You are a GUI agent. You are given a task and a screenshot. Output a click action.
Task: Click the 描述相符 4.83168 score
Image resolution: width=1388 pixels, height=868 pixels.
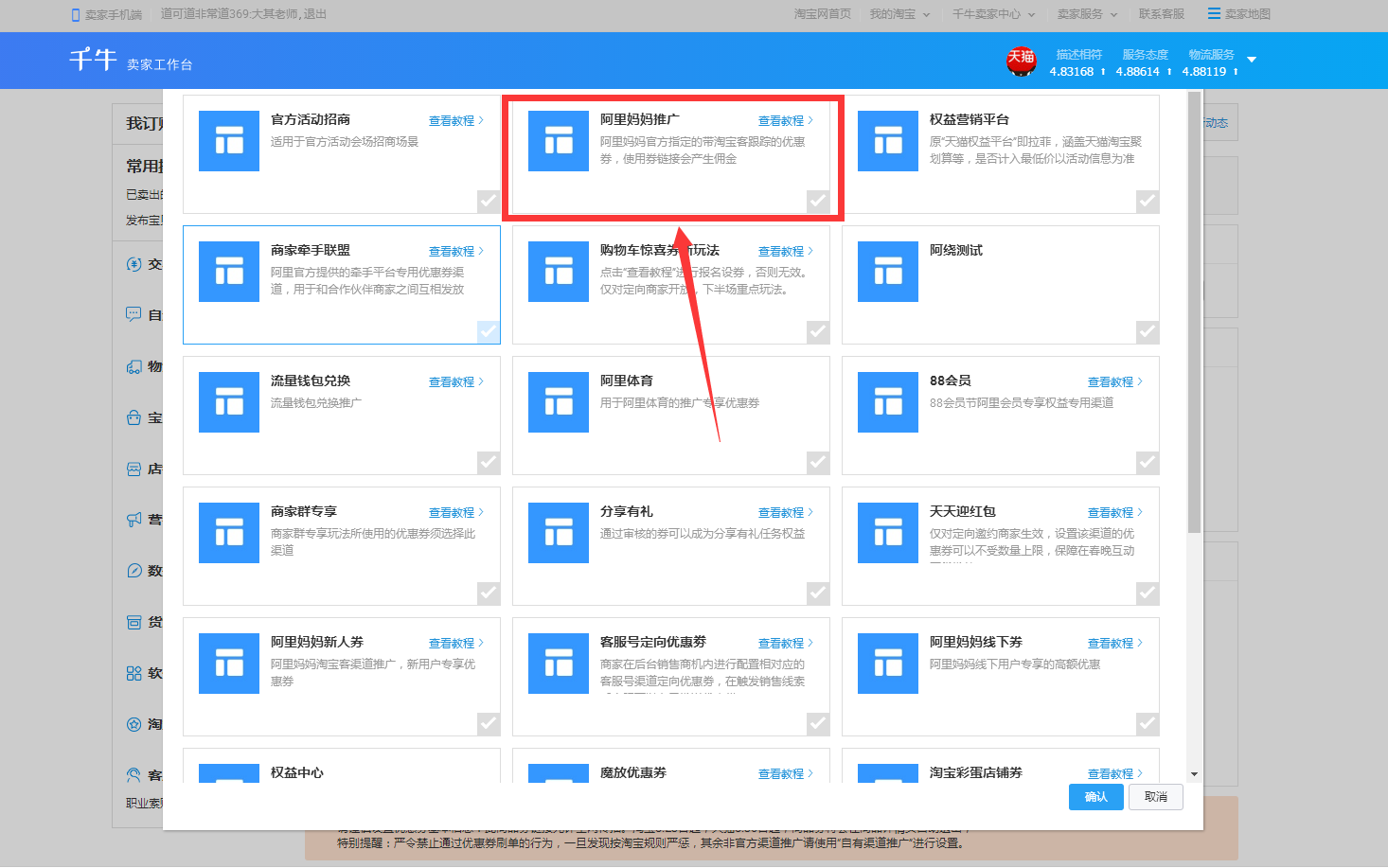click(x=1077, y=63)
